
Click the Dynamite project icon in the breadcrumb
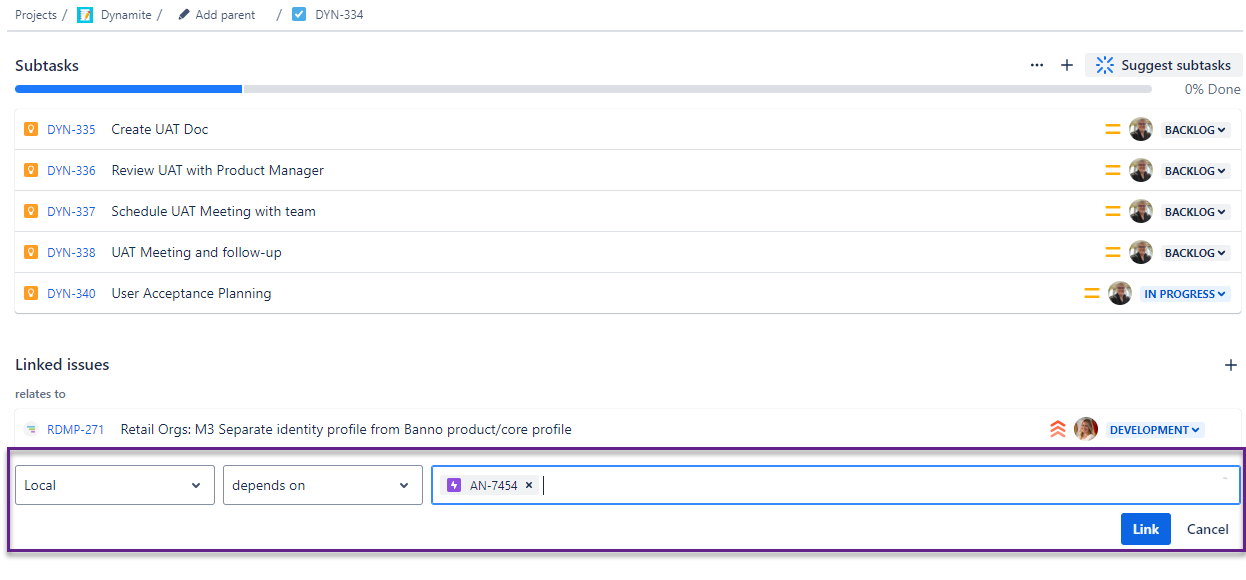pyautogui.click(x=85, y=14)
